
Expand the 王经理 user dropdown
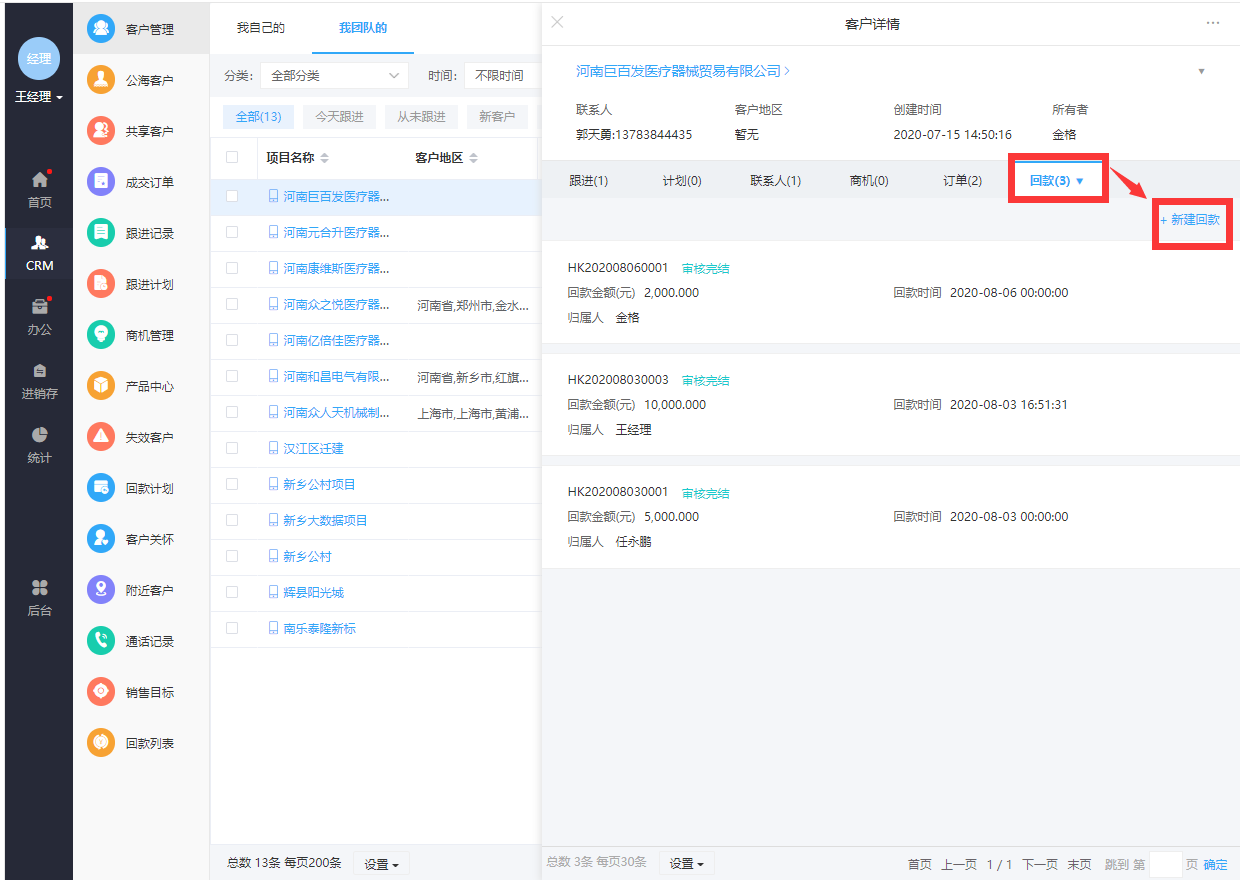pos(39,97)
